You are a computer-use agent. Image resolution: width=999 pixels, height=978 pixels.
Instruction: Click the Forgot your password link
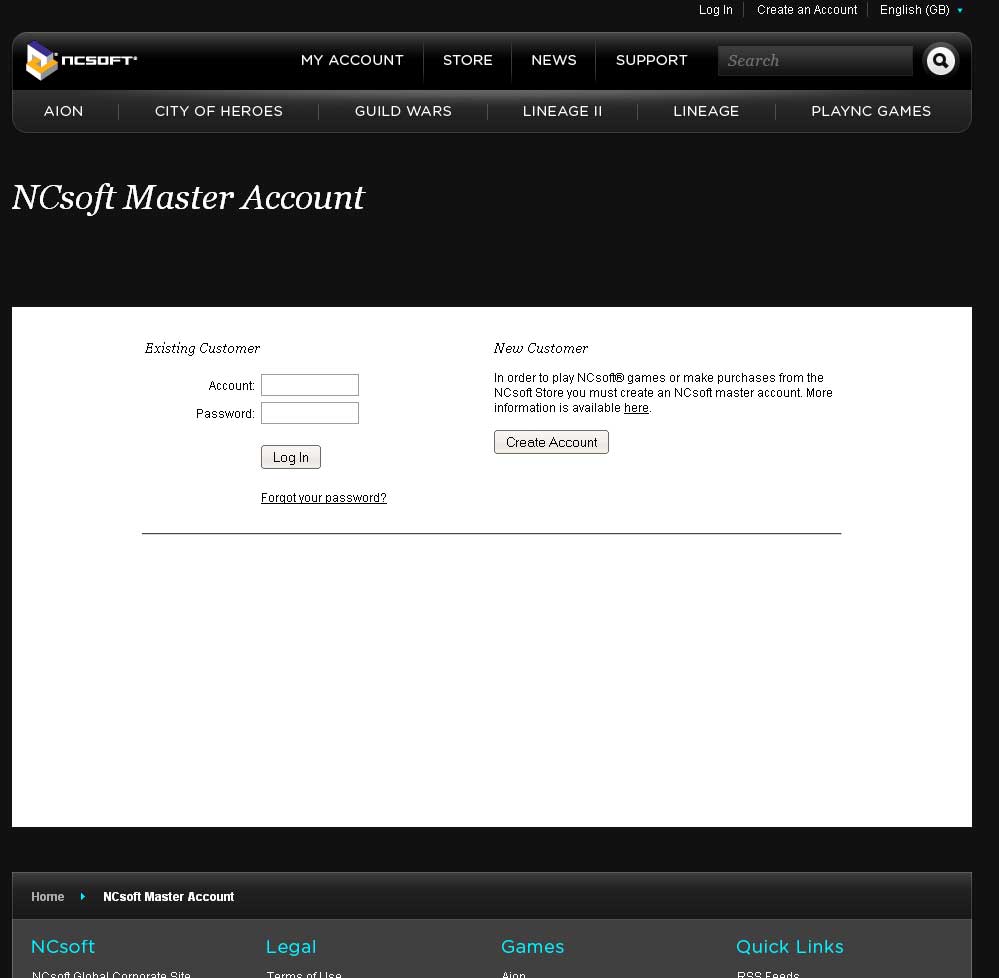tap(324, 498)
